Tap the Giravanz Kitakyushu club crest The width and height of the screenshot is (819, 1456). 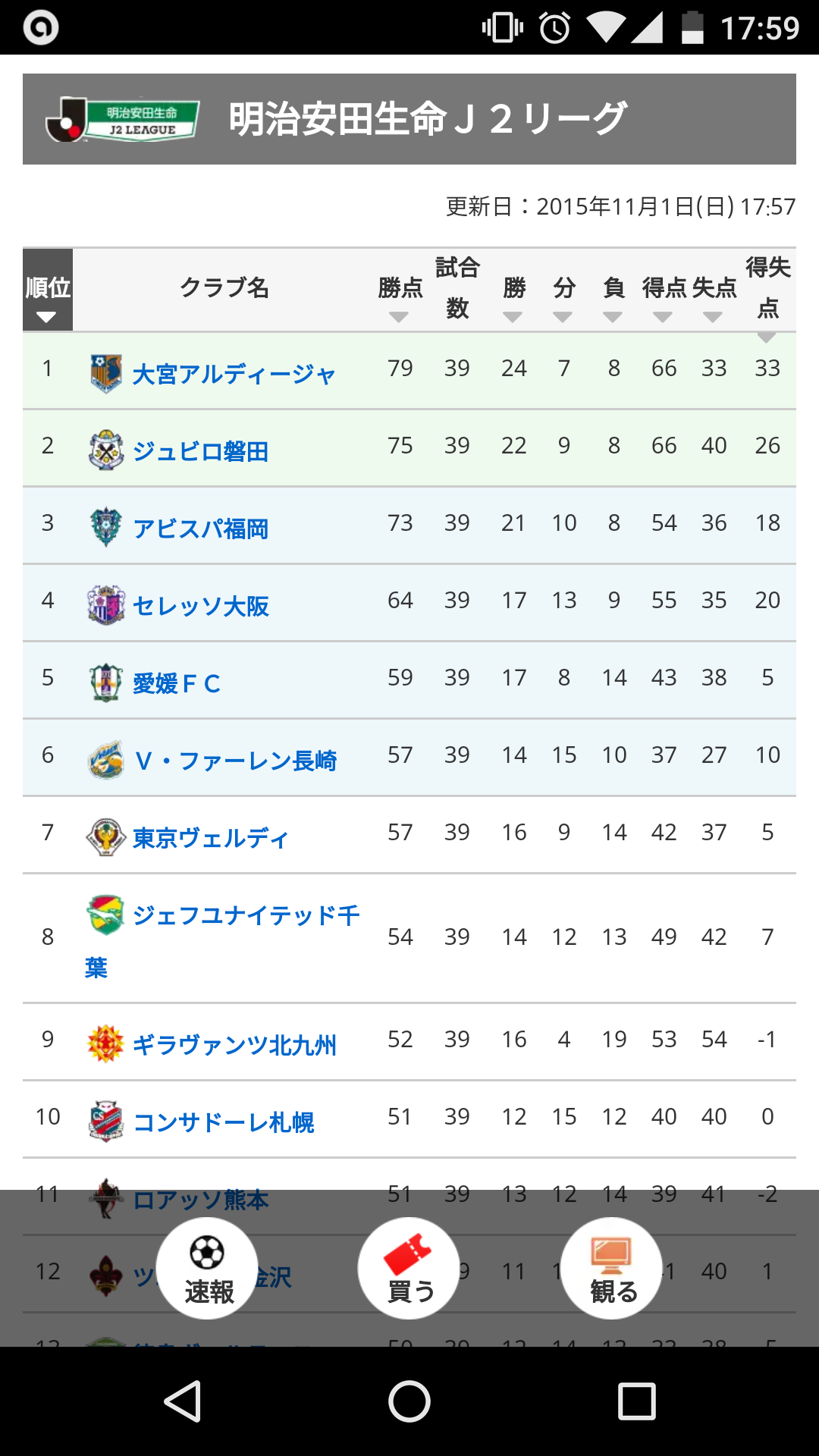106,1043
